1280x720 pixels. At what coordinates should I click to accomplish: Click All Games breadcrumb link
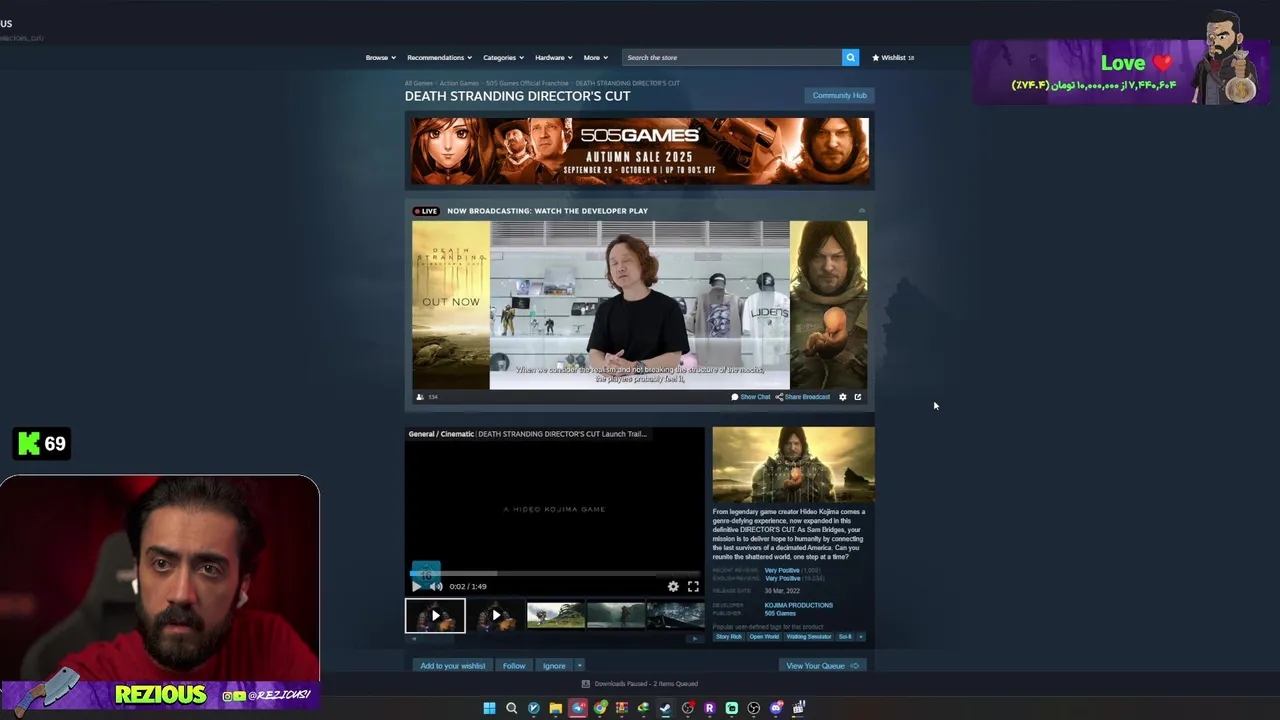(419, 83)
